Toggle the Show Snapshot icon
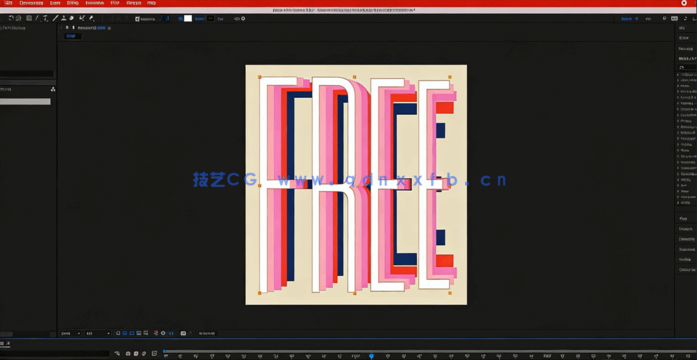The image size is (697, 360). coord(191,333)
